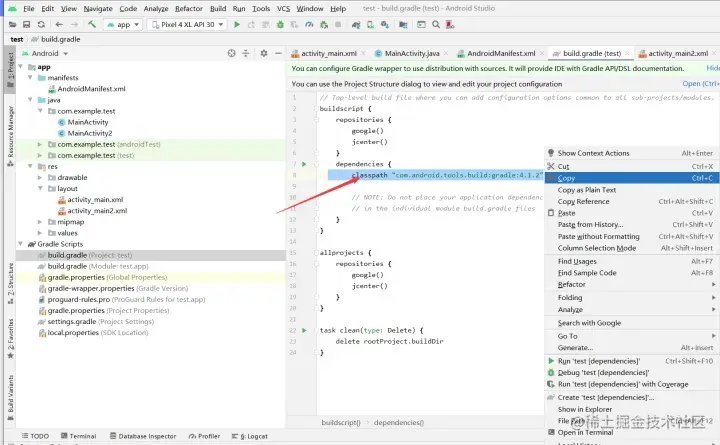Switch to the AndroidManifest.xml tab
The height and width of the screenshot is (445, 720).
coord(501,53)
